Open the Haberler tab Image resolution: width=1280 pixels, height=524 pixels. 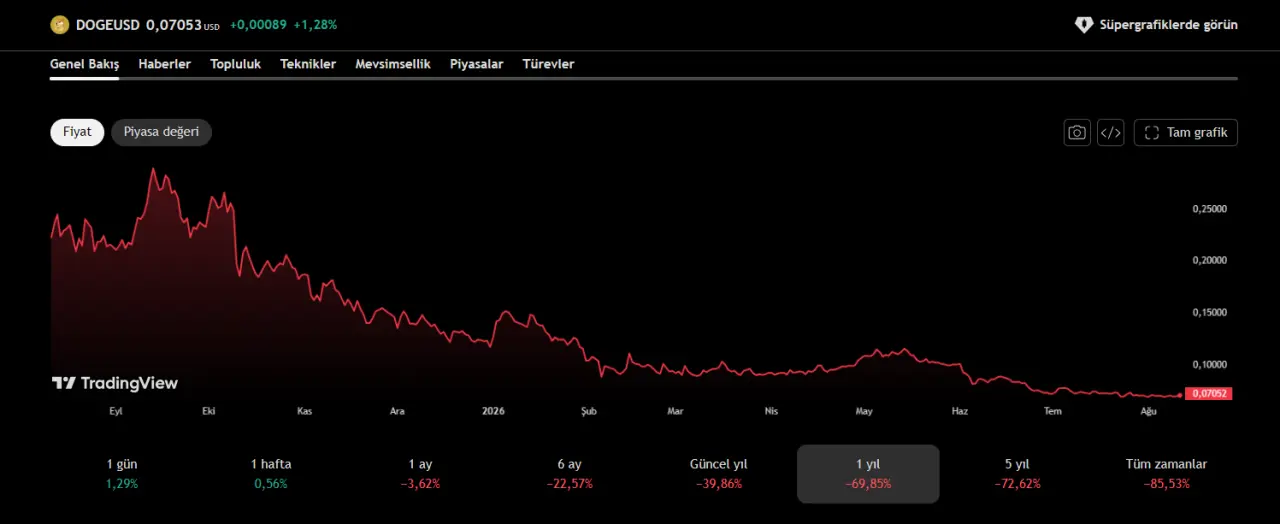pos(165,64)
